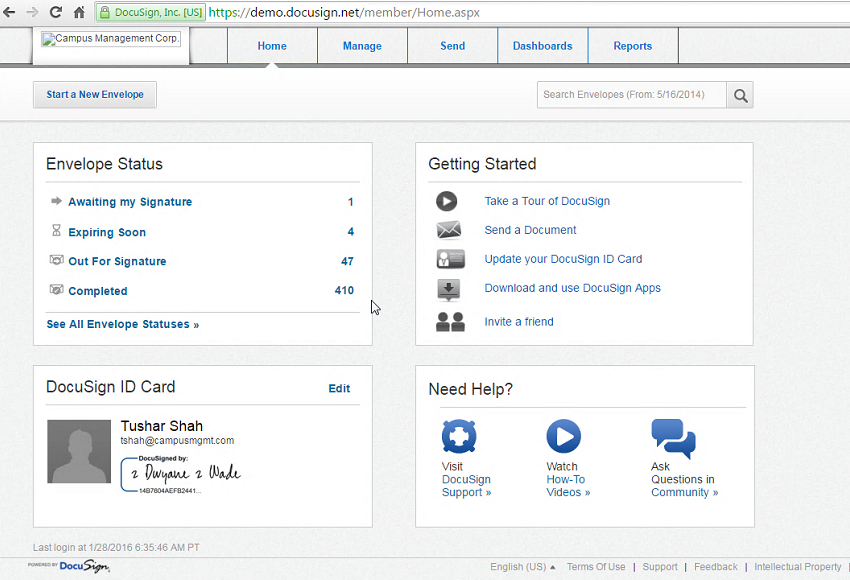This screenshot has width=850, height=580.
Task: Click the Feedback footer link
Action: click(716, 566)
